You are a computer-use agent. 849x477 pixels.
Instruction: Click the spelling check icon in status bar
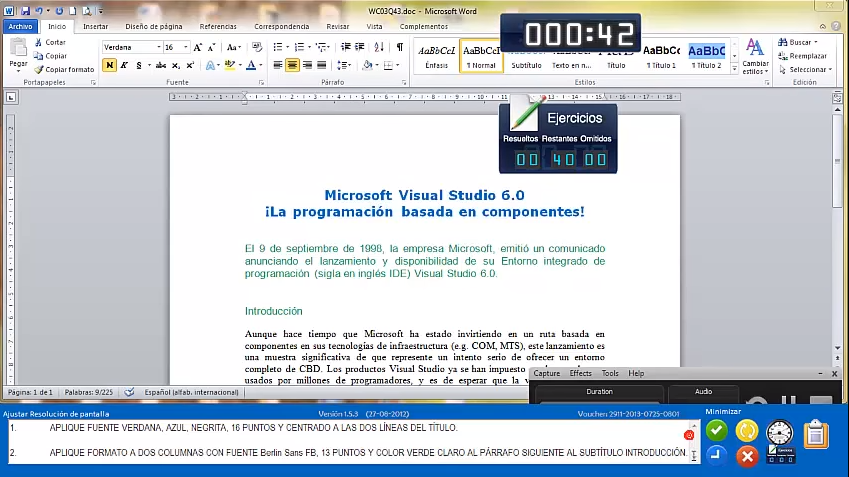tap(129, 392)
